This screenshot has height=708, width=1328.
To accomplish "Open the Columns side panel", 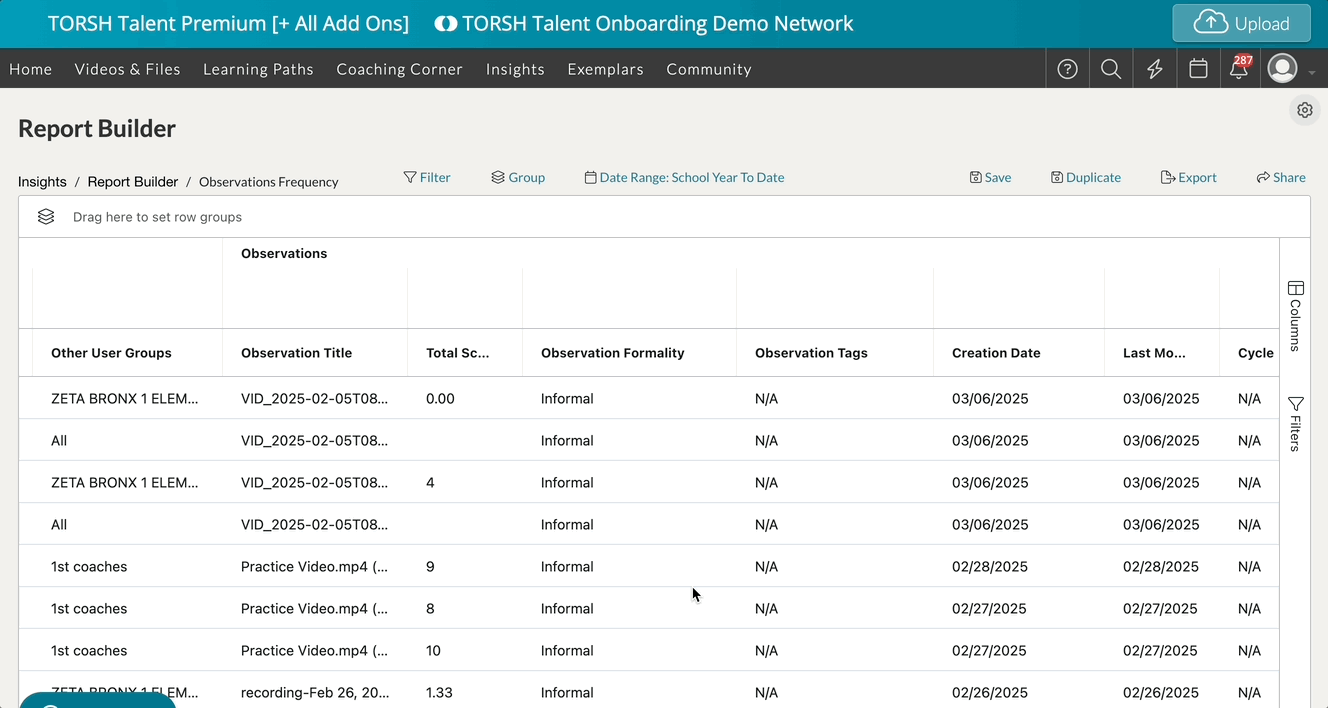I will [x=1295, y=316].
